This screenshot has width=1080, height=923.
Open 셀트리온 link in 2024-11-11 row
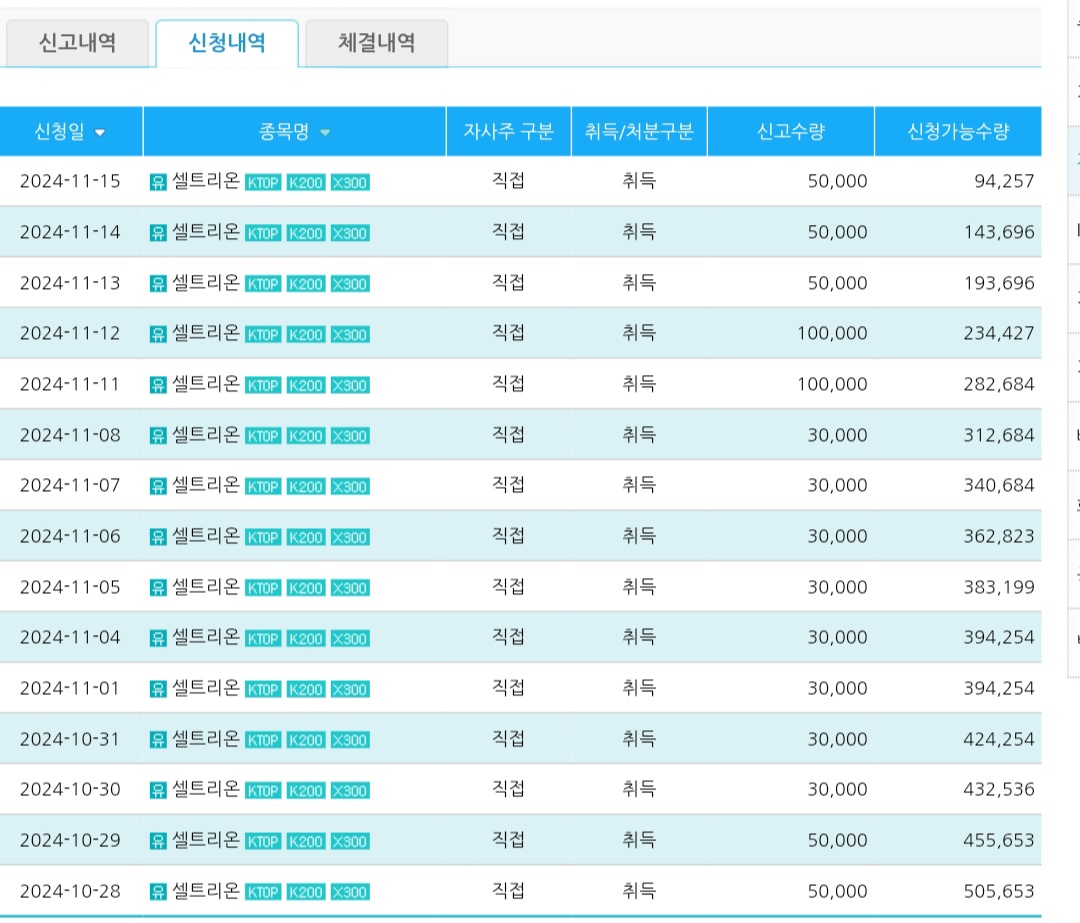point(206,384)
